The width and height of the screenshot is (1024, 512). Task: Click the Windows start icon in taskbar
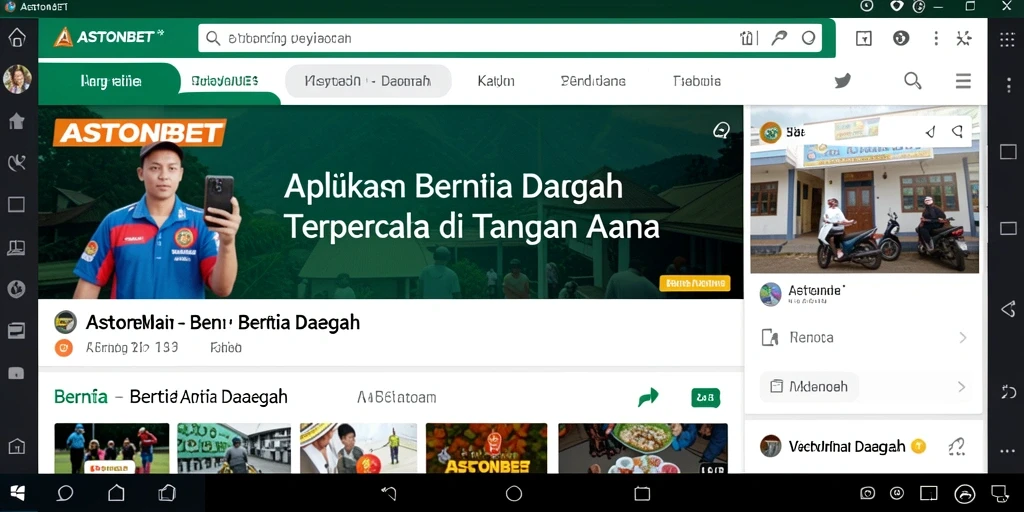click(18, 492)
